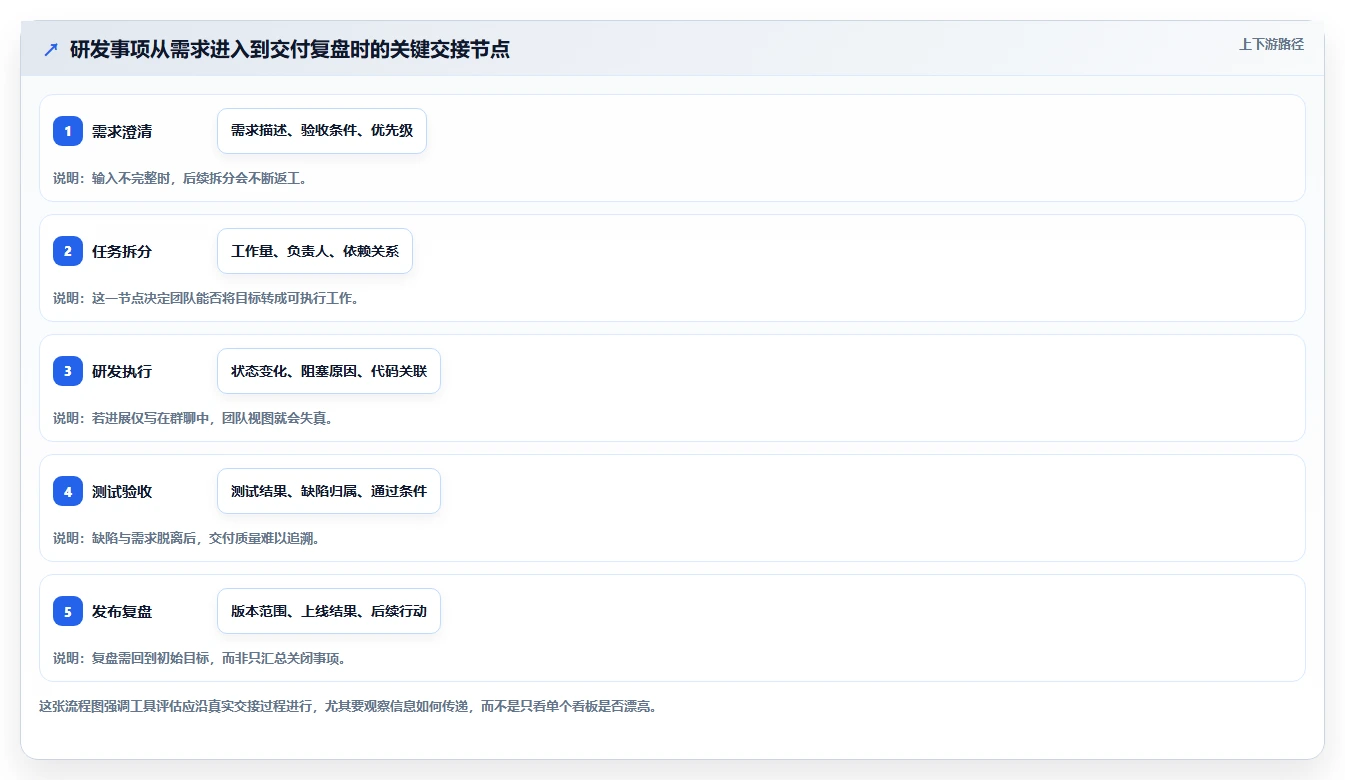Click the 上下游路径 label

[x=1271, y=44]
